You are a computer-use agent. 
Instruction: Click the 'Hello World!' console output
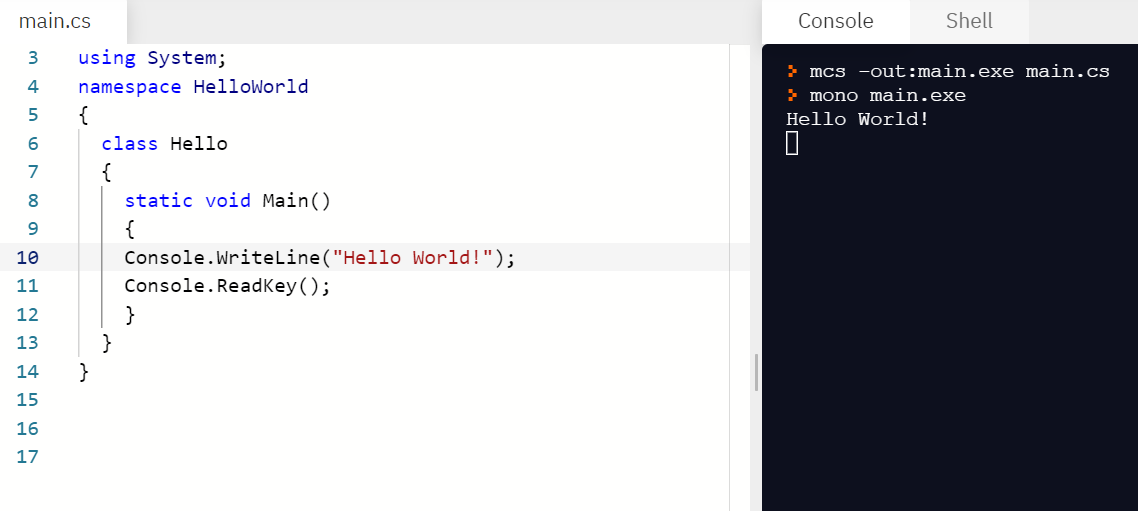click(x=857, y=119)
